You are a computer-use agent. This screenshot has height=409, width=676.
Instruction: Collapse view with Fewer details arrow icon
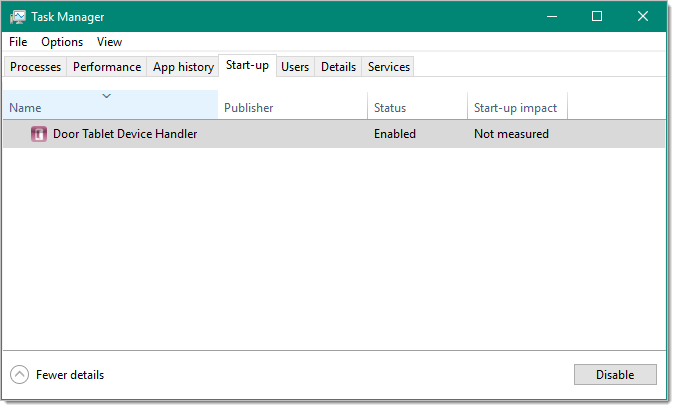[x=19, y=375]
